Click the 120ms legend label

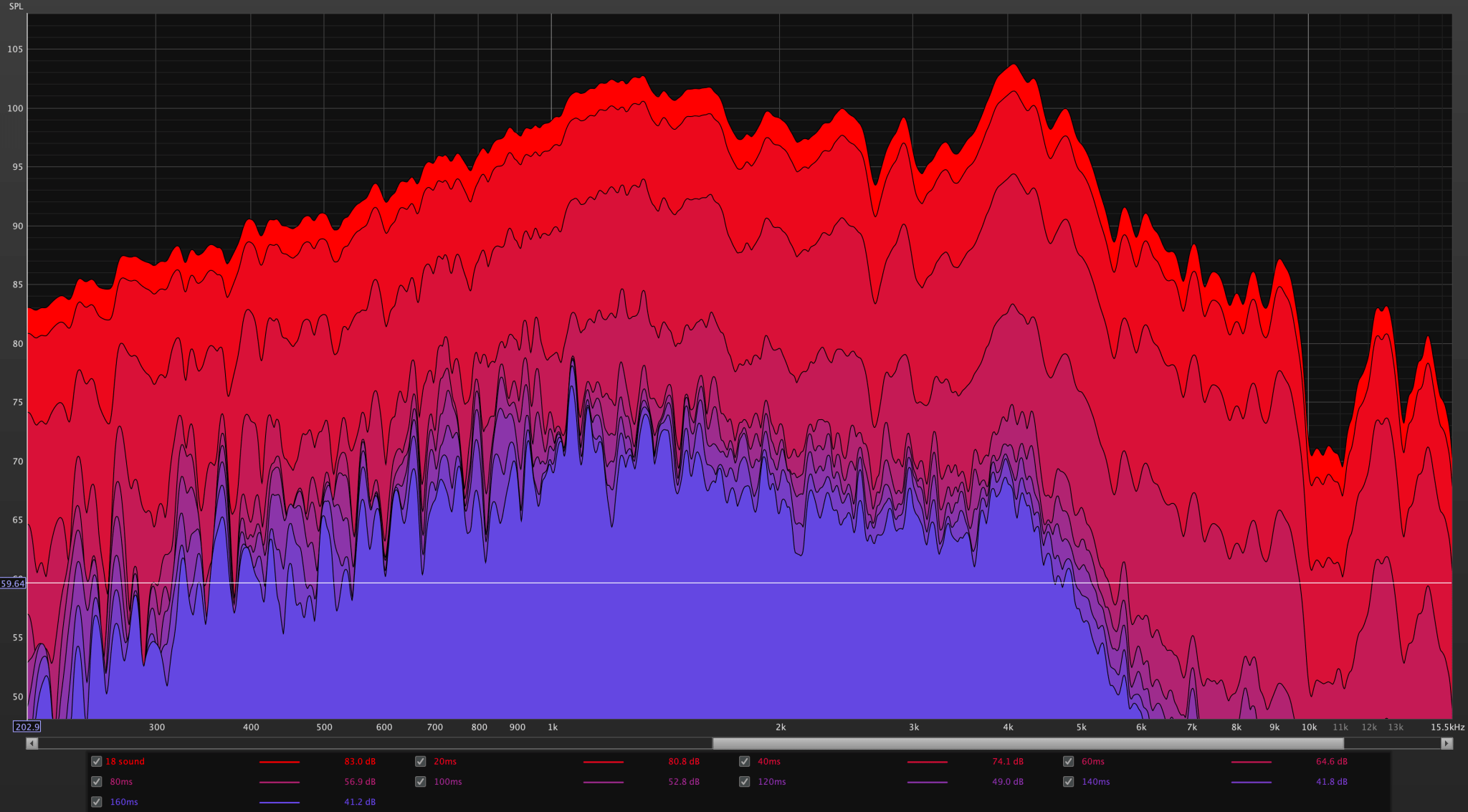[772, 781]
